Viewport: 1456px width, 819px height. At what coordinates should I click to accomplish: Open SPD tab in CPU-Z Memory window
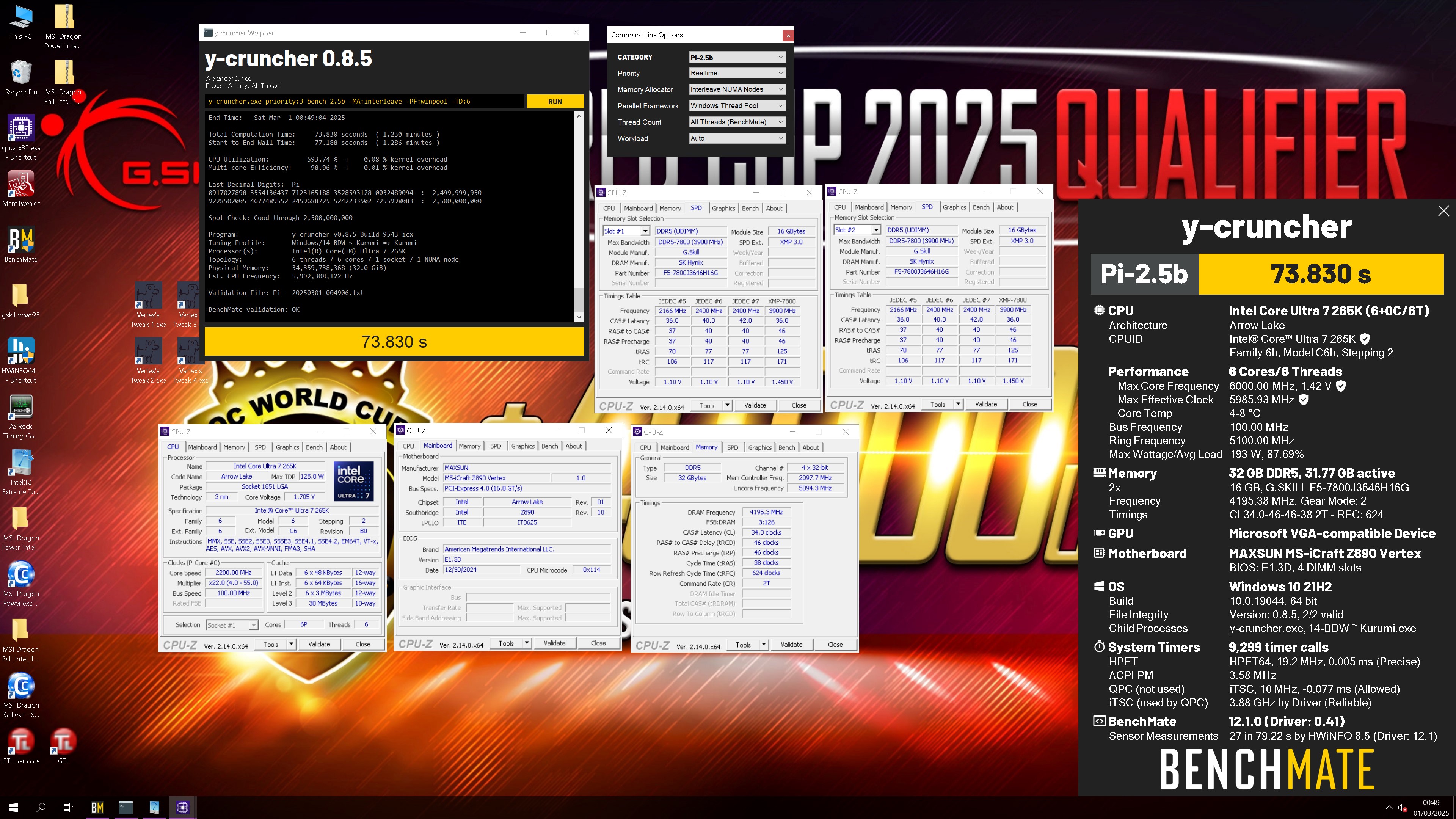[x=732, y=447]
